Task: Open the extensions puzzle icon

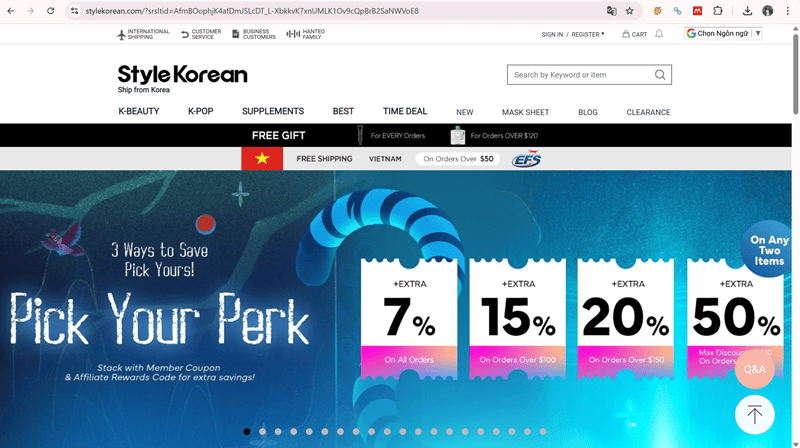Action: point(717,11)
